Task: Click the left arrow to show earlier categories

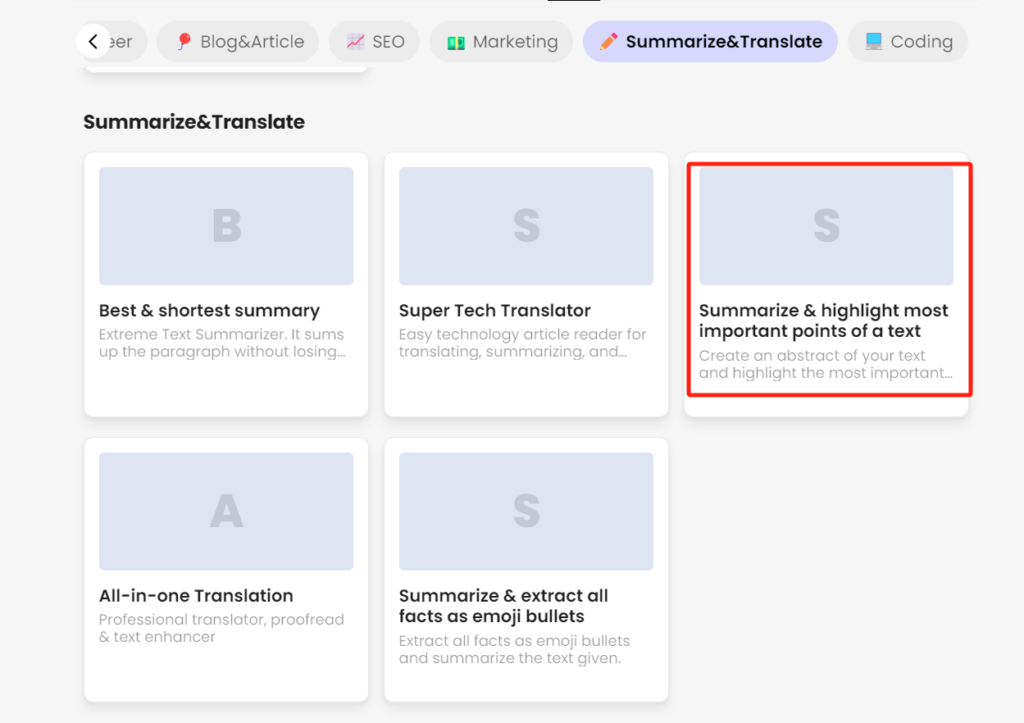Action: [93, 41]
